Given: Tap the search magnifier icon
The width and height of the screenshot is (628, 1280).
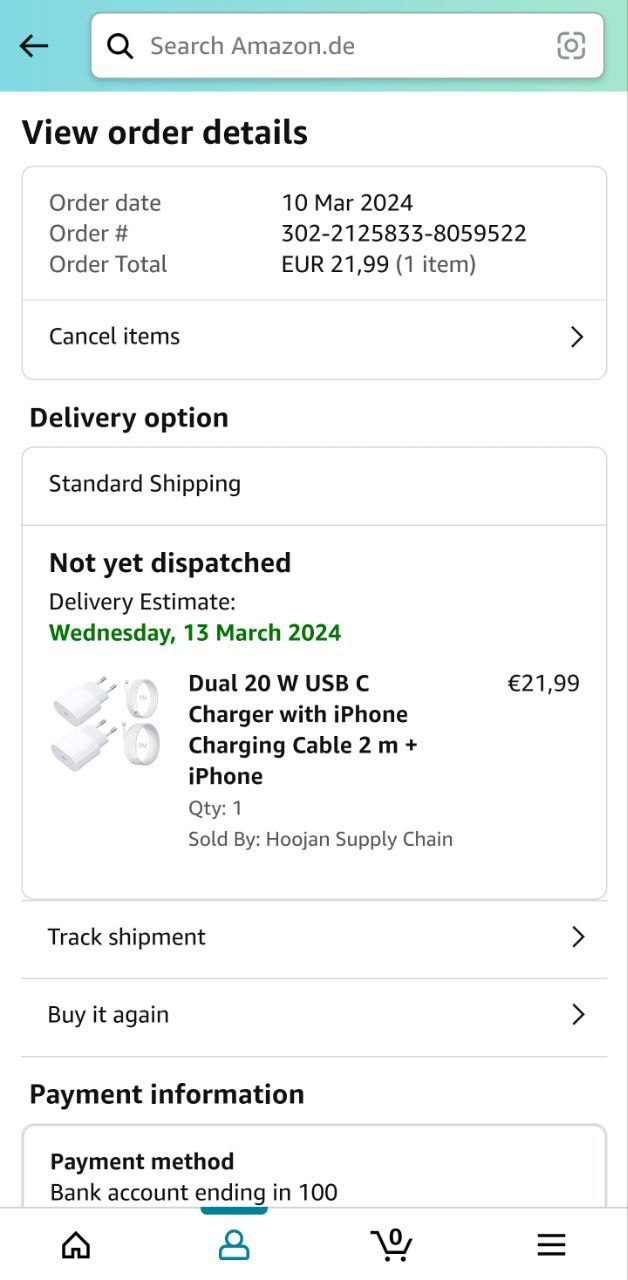Looking at the screenshot, I should click(121, 46).
